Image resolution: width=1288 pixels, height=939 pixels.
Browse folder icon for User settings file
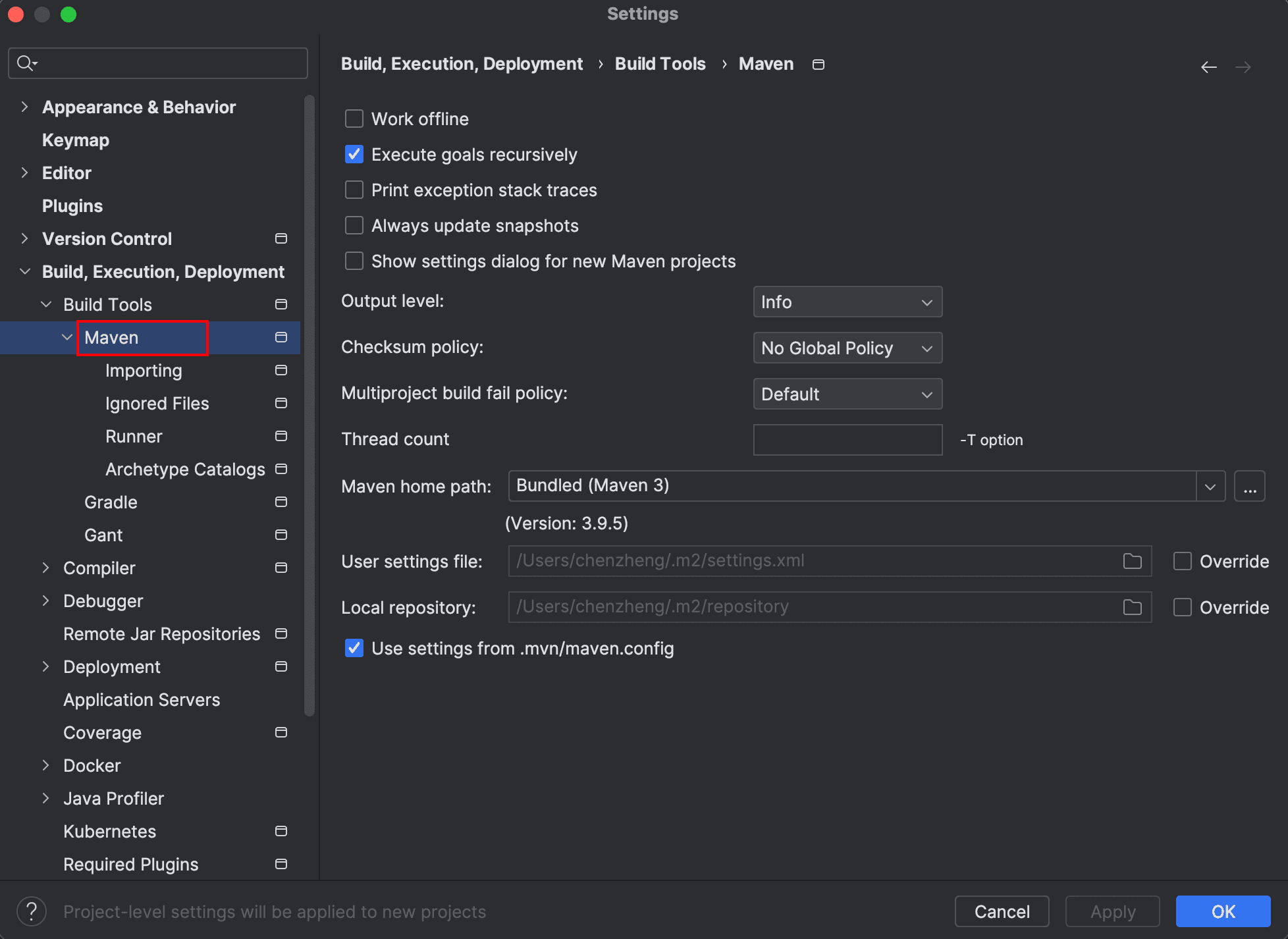(x=1133, y=561)
